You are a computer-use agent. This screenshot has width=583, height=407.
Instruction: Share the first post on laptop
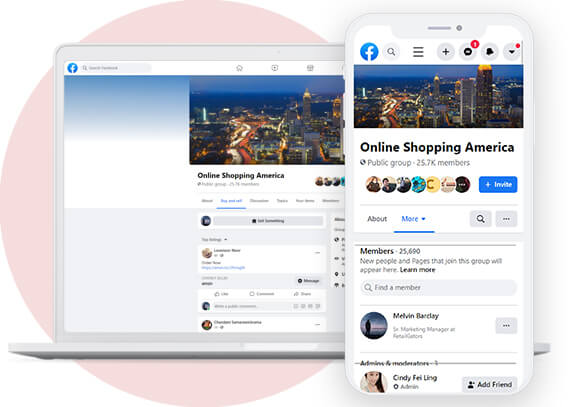(302, 294)
